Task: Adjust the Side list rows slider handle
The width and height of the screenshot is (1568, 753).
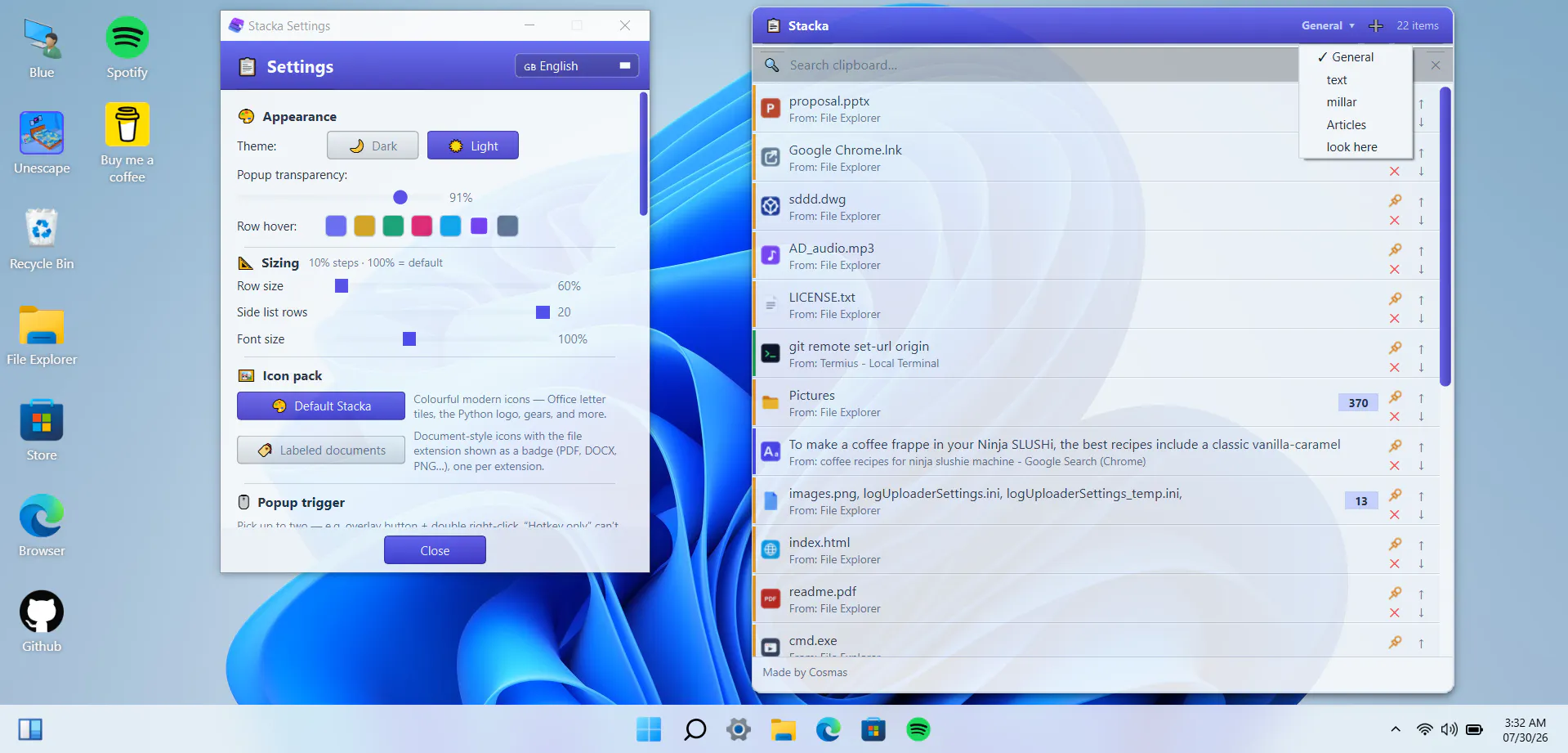Action: pos(543,312)
